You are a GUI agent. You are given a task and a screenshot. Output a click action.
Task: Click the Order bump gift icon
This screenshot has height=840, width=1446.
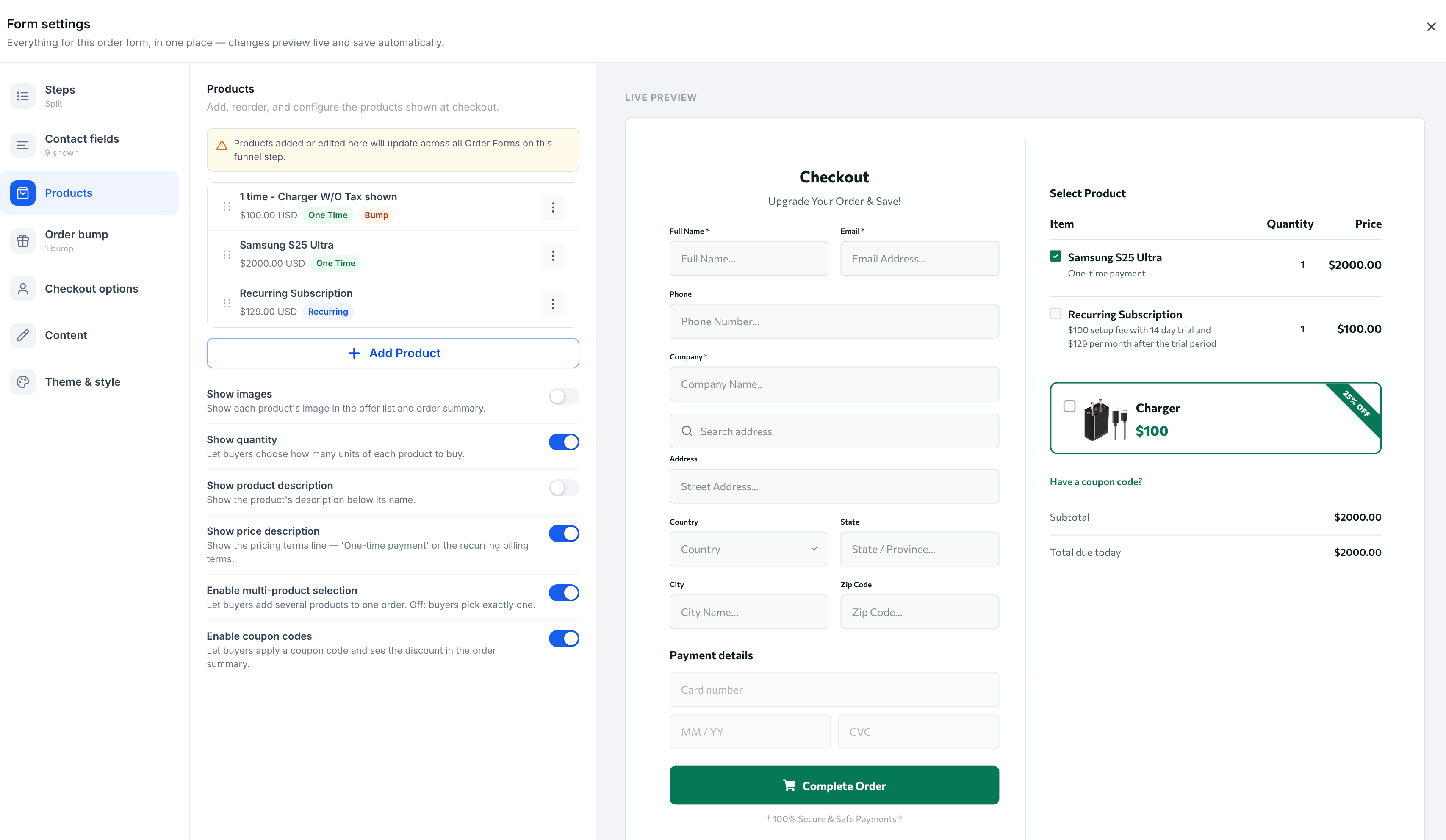click(23, 240)
